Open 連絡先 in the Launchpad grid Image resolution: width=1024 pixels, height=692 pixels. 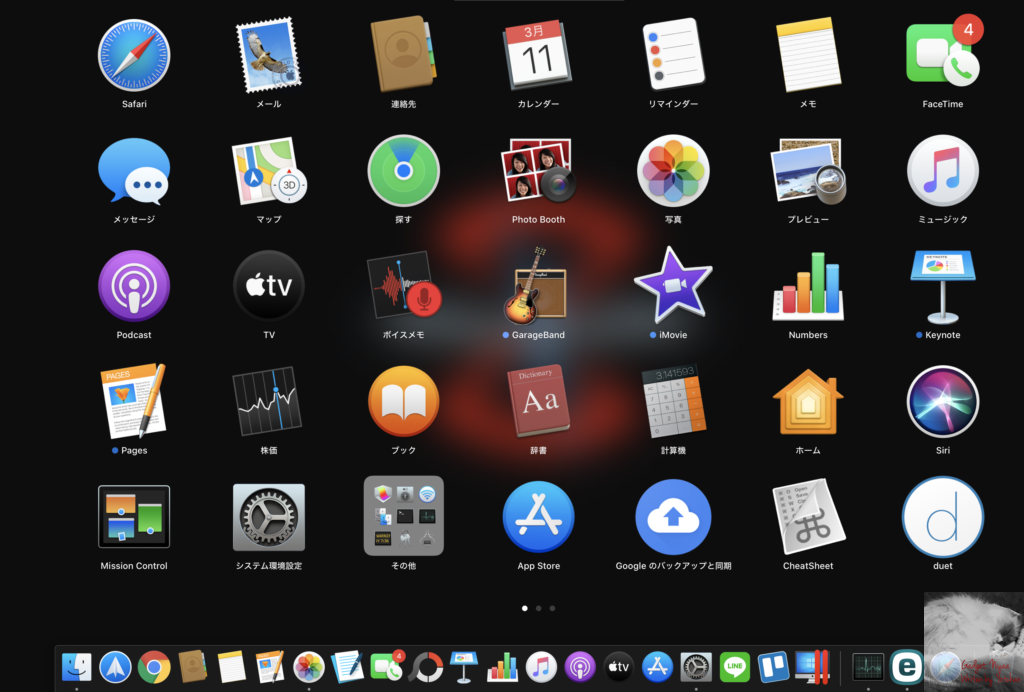click(404, 54)
